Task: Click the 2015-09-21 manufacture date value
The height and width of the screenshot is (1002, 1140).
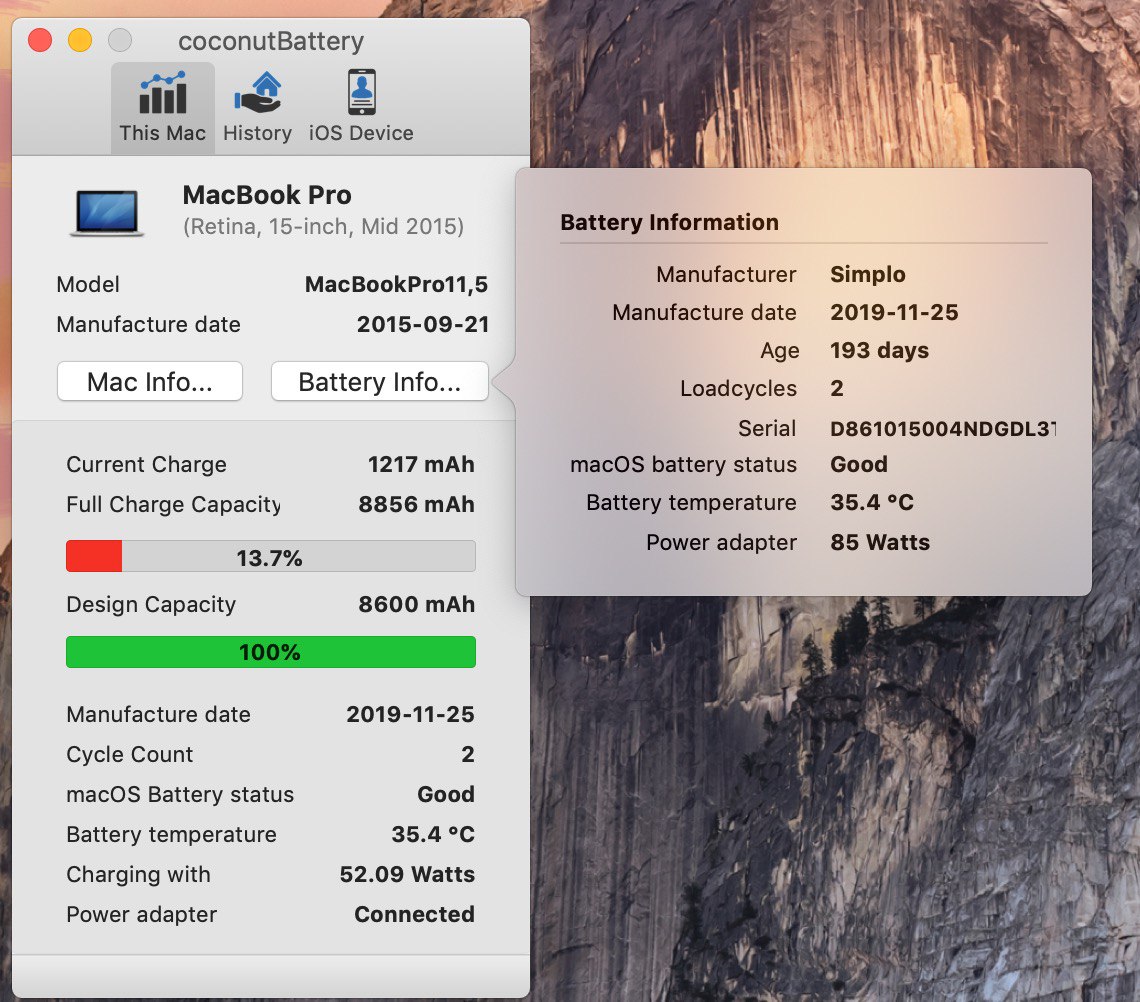Action: click(423, 324)
